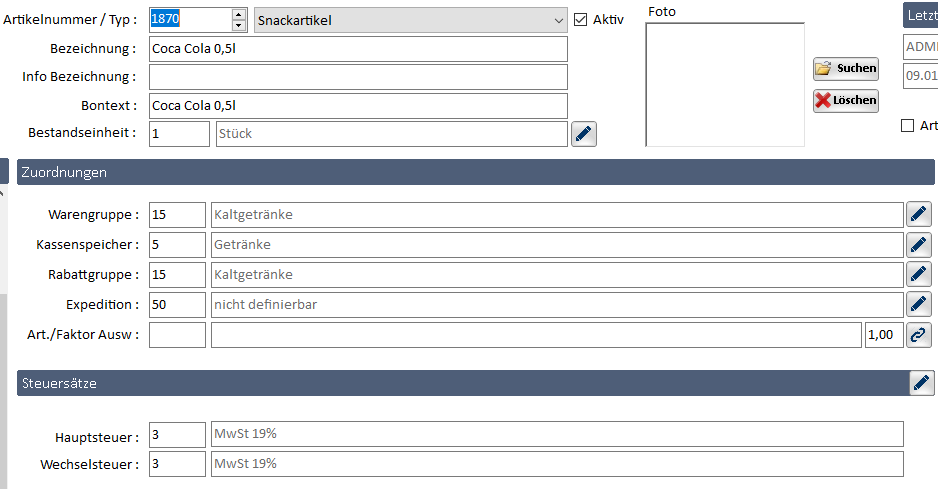Click the Wechselsteuer number field
Screen dimensions: 938x489
177,464
